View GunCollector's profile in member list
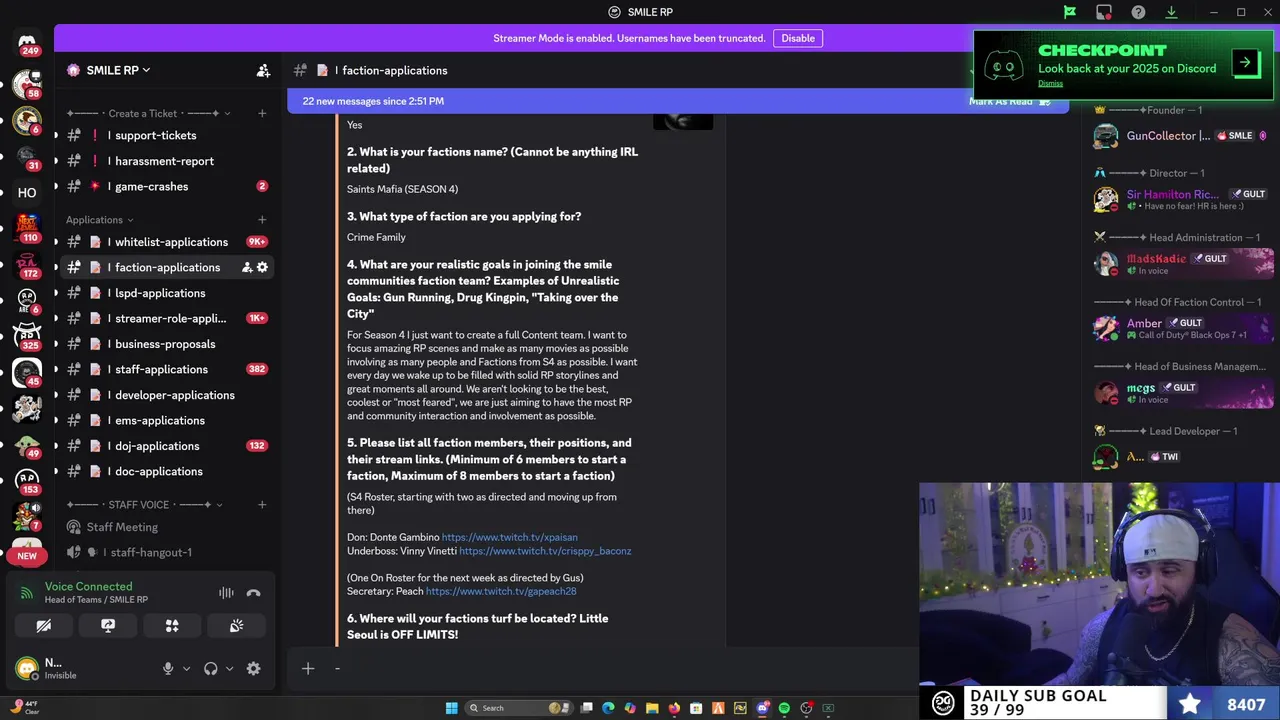 (1182, 136)
